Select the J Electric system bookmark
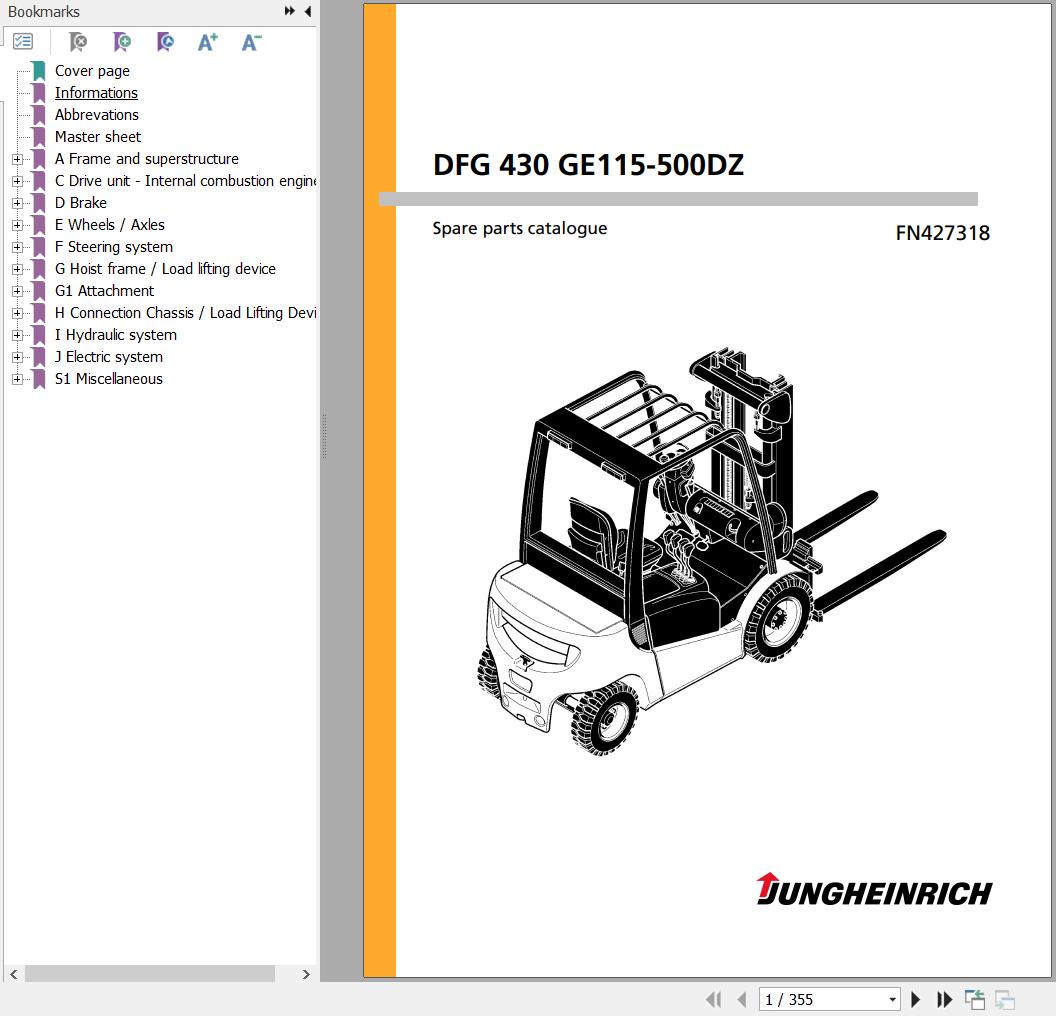The width and height of the screenshot is (1056, 1016). point(108,357)
